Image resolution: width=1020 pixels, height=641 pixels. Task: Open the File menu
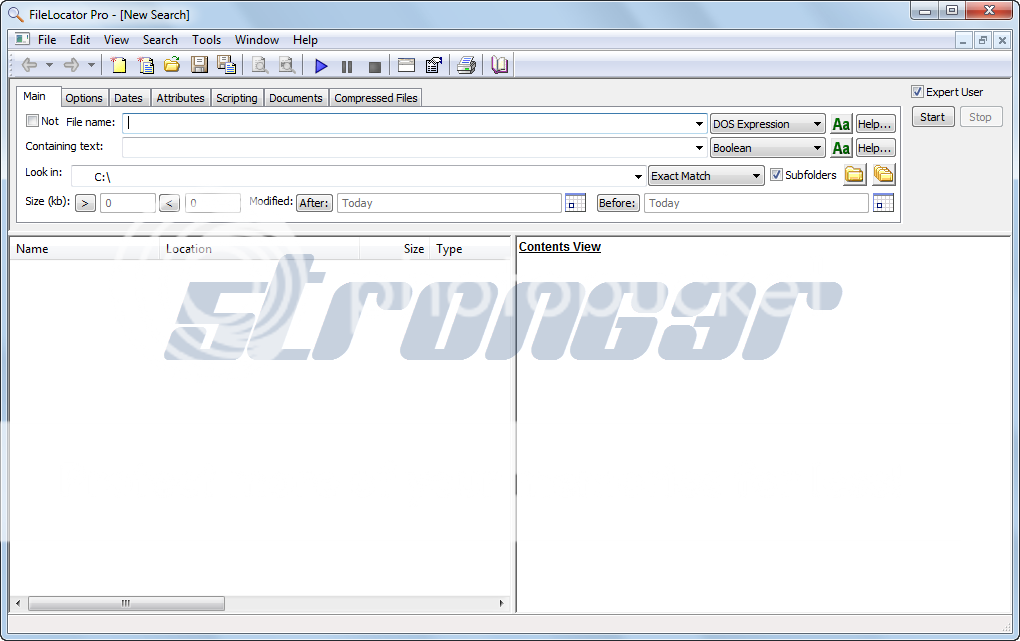(47, 40)
